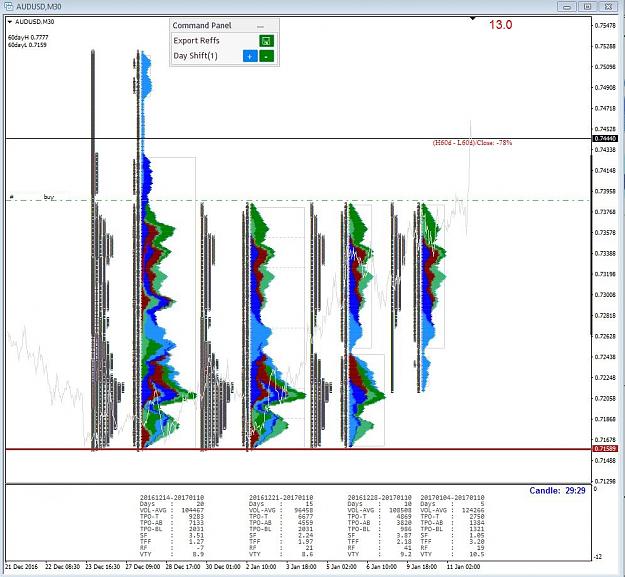The width and height of the screenshot is (625, 577).
Task: Select the red support line price label 0.71589
Action: pos(605,449)
